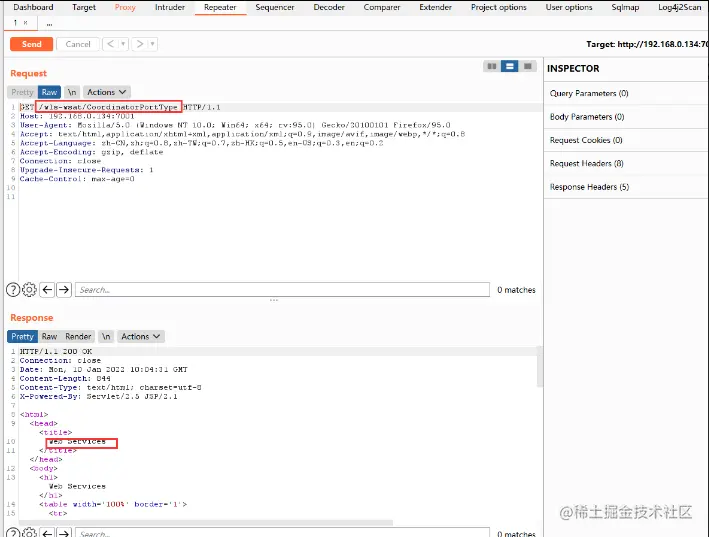Click the X-Powered-By response header
The height and width of the screenshot is (537, 709).
click(x=98, y=396)
